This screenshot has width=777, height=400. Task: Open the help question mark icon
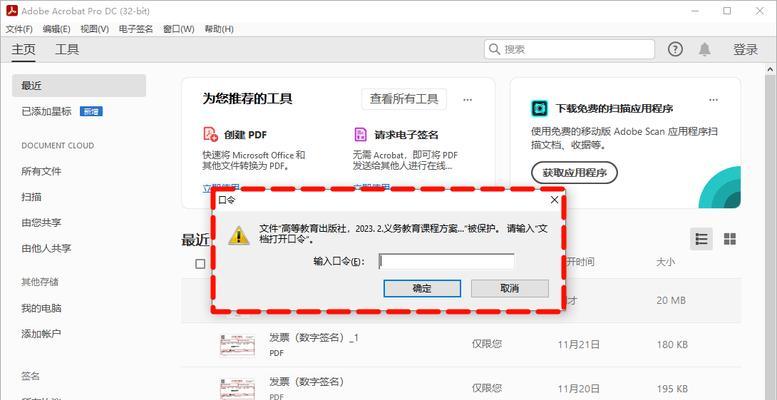pyautogui.click(x=675, y=49)
